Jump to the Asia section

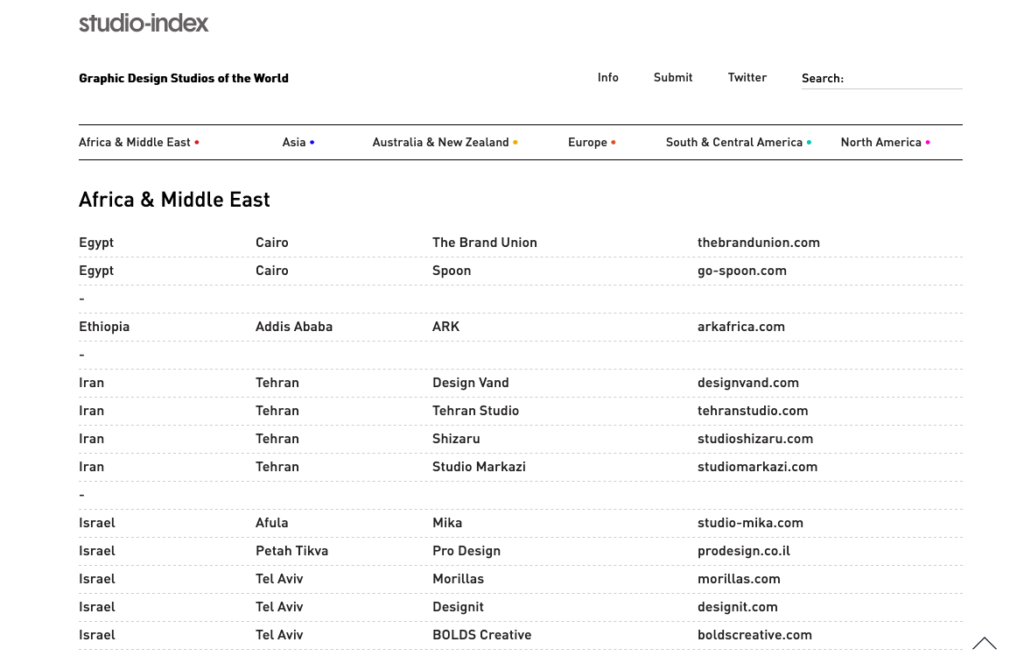[294, 143]
